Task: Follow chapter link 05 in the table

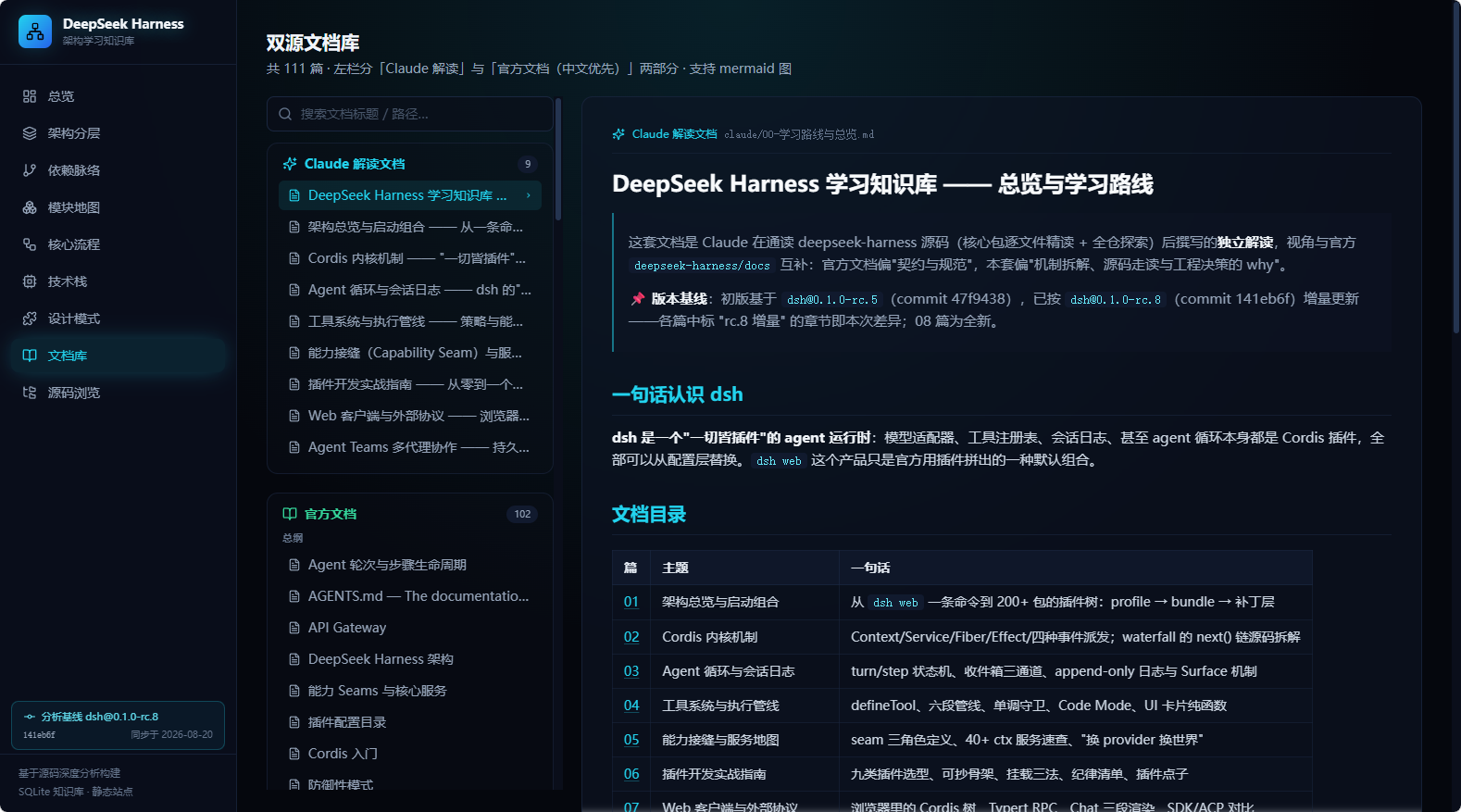Action: tap(631, 740)
